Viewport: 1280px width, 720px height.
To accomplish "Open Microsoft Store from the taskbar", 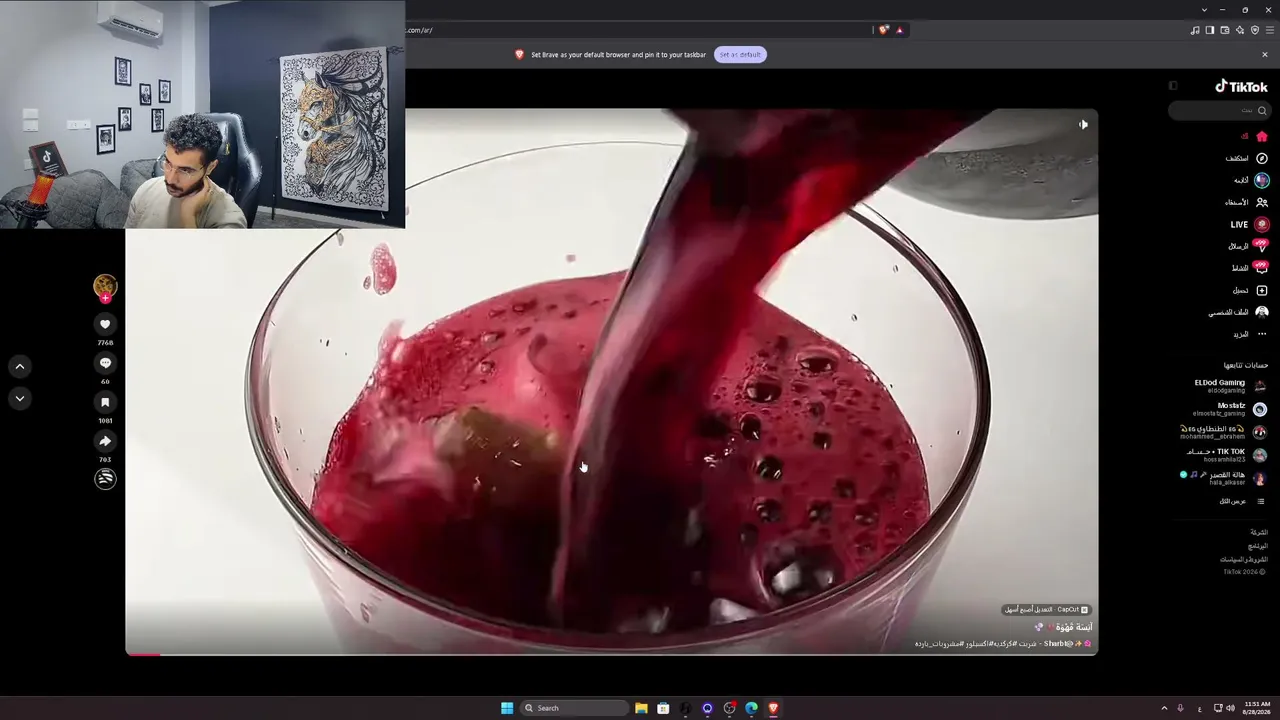I will (x=663, y=708).
